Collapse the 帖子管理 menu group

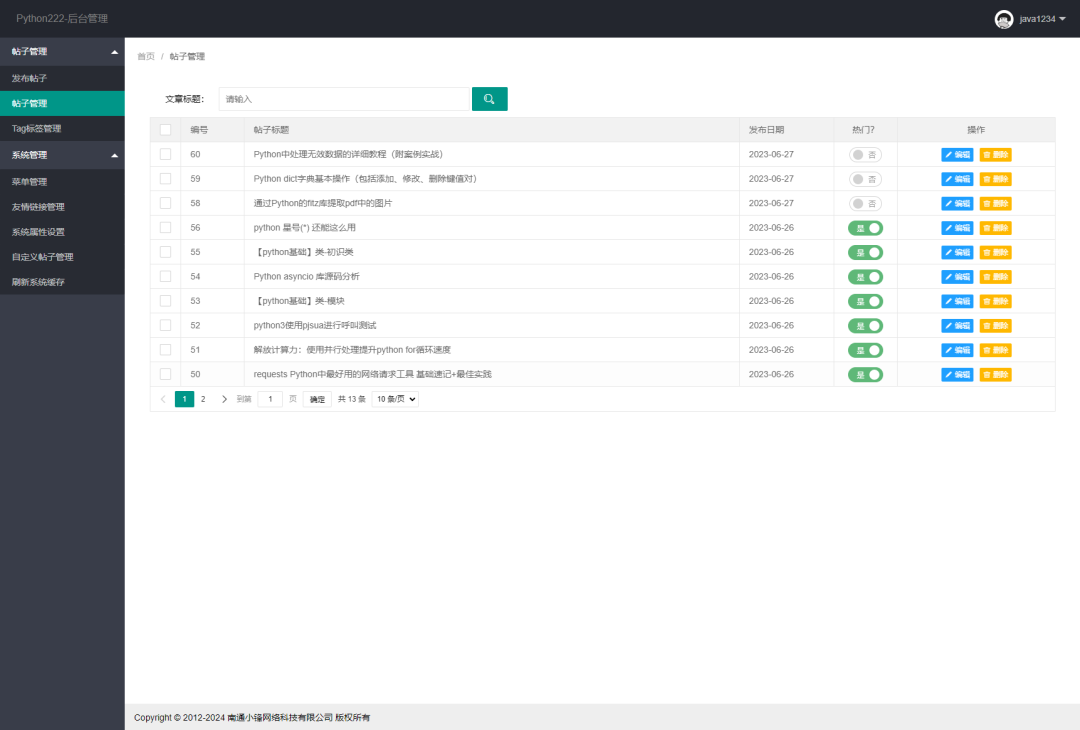point(62,51)
